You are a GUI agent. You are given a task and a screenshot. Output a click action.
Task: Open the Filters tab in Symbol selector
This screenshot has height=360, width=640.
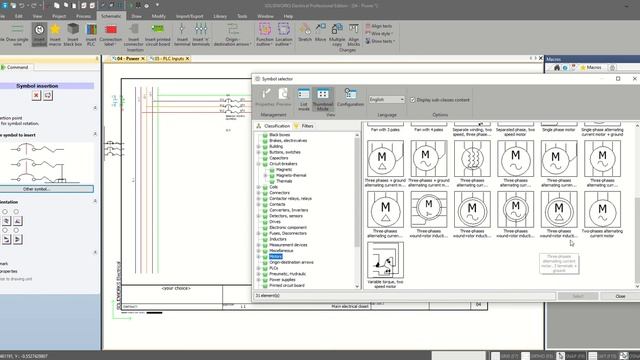click(x=304, y=126)
